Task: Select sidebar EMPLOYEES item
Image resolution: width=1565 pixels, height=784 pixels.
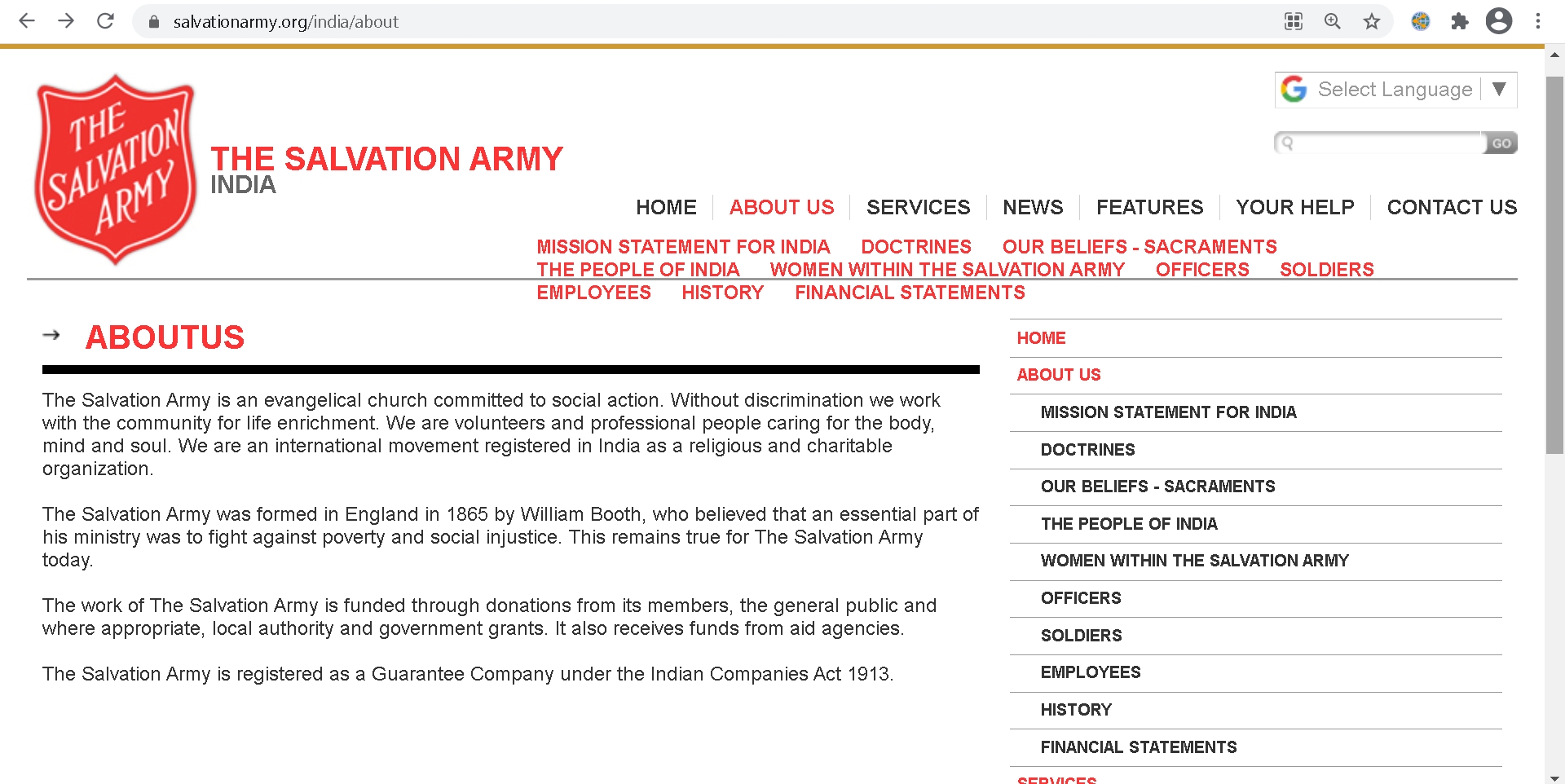Action: (x=1090, y=672)
